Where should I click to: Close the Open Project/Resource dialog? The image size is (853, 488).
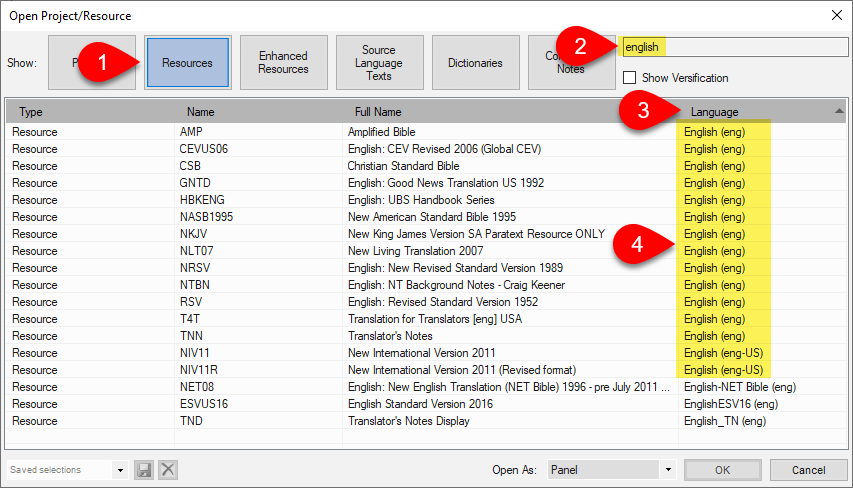pos(837,15)
